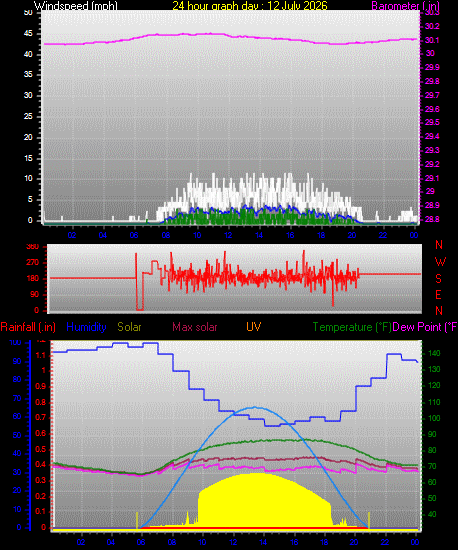Click the Dew Point legend label
Viewport: 458px width, 550px height.
pyautogui.click(x=425, y=327)
